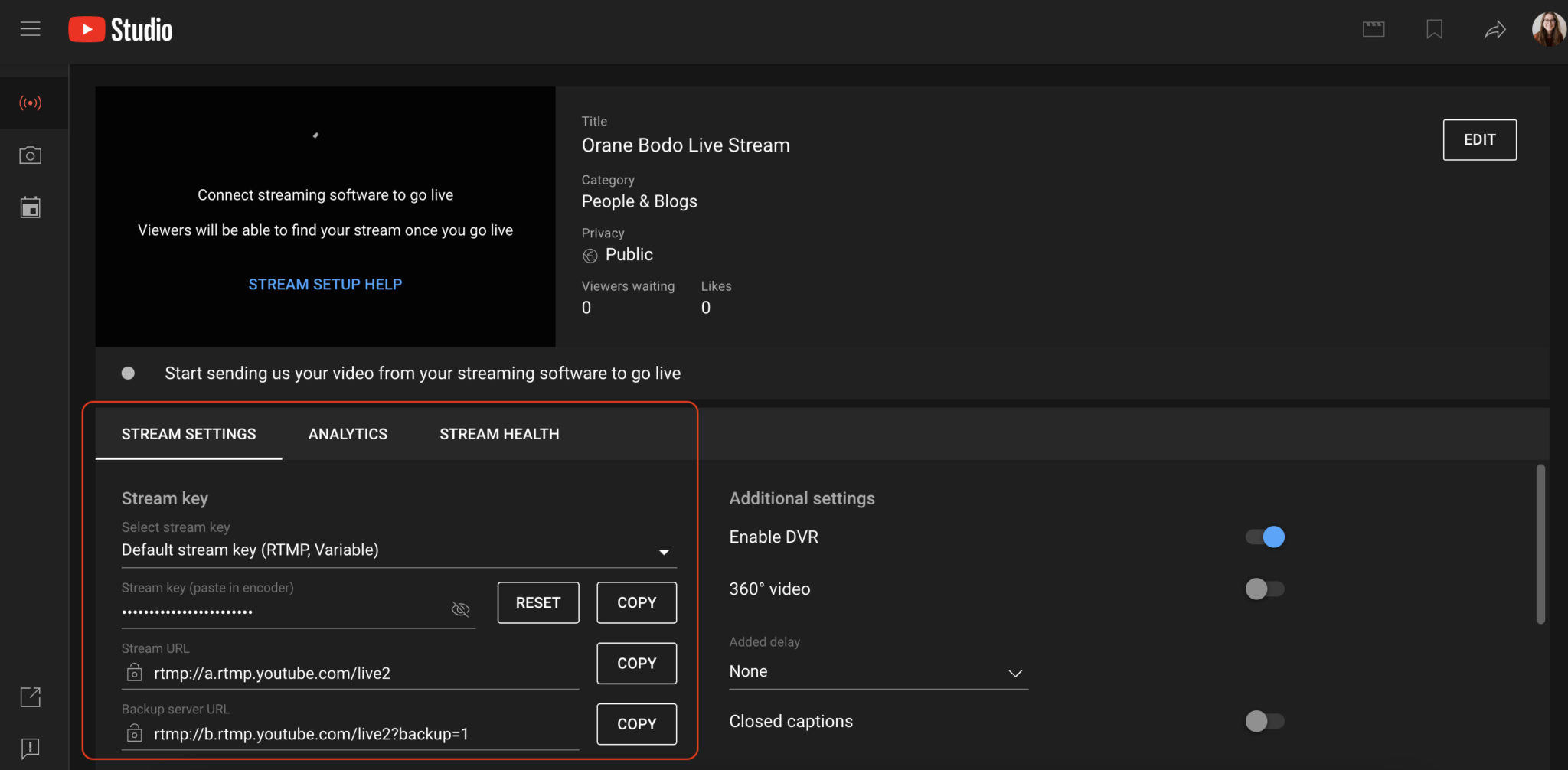Click the YouTube Studio logo
The image size is (1568, 770).
(x=121, y=30)
